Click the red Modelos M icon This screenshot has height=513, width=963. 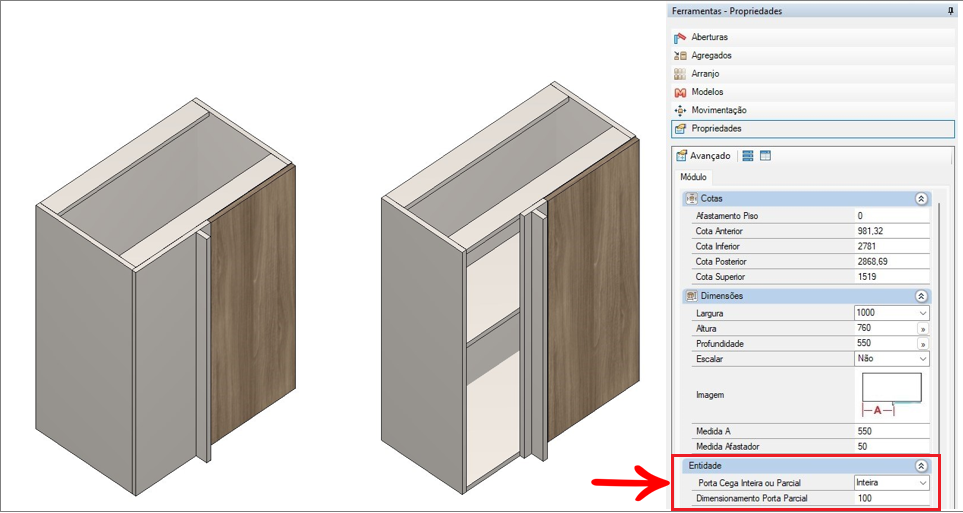680,93
